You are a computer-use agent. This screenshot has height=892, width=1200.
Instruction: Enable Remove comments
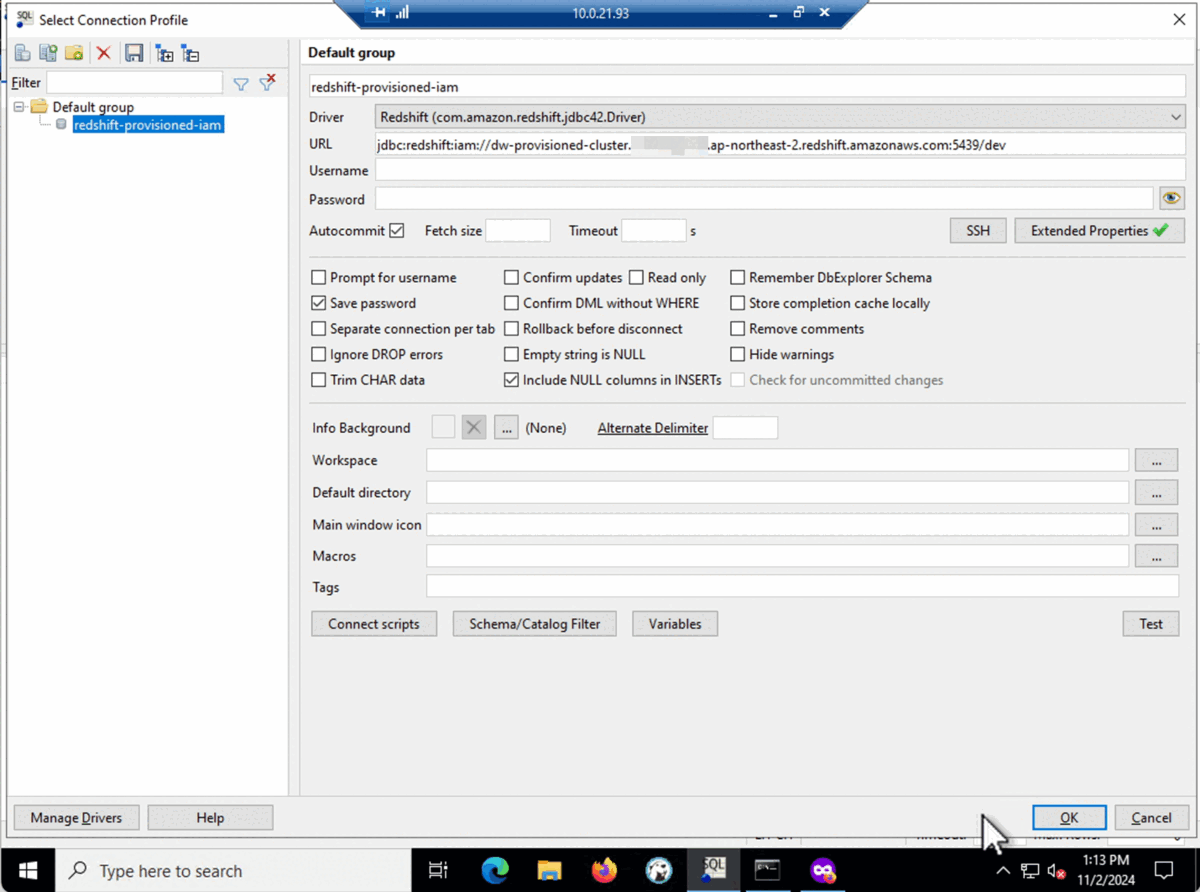click(738, 329)
